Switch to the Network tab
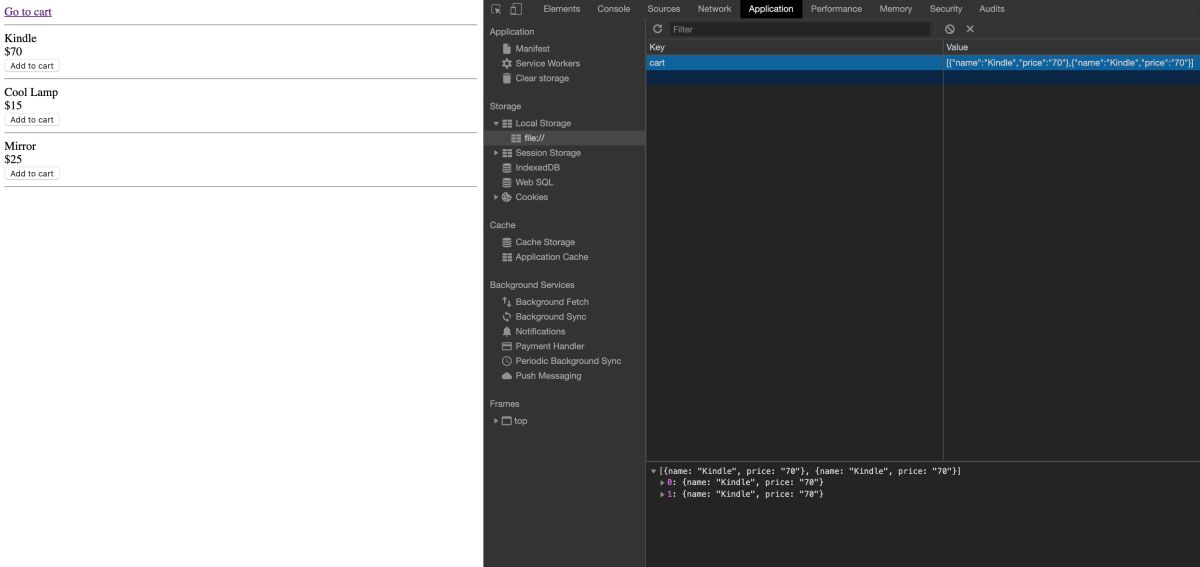 pyautogui.click(x=715, y=9)
